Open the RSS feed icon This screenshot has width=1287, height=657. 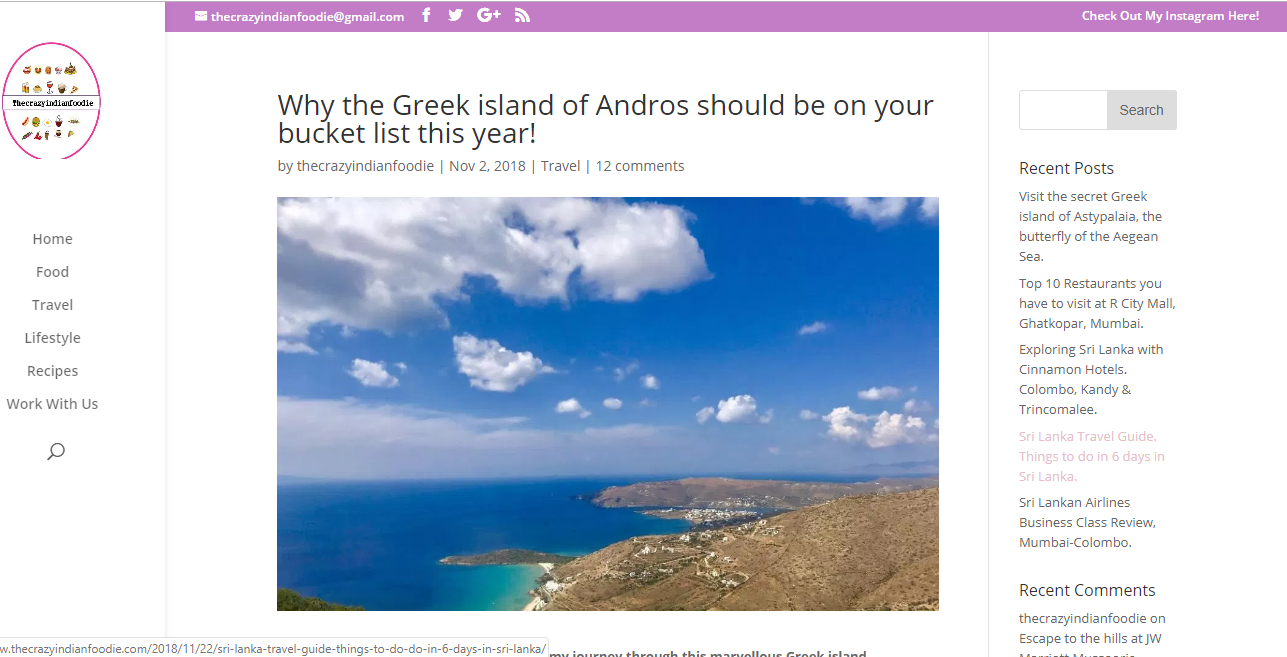(522, 15)
